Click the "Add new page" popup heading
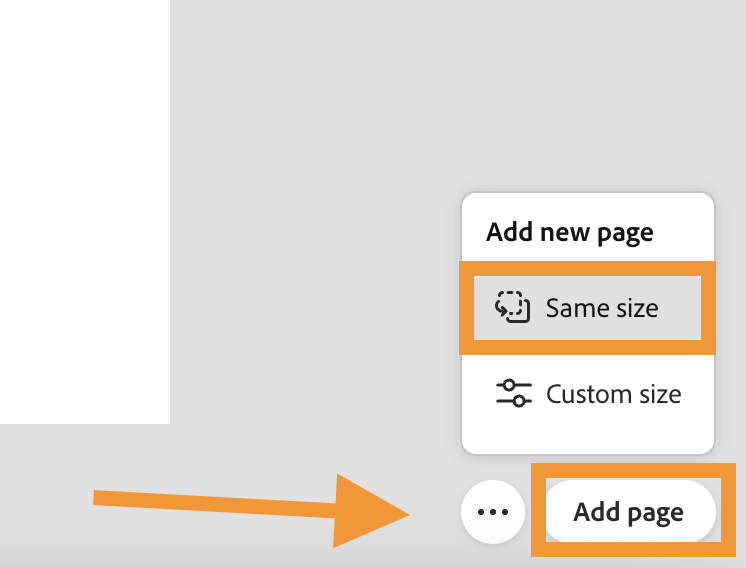746x568 pixels. point(569,233)
